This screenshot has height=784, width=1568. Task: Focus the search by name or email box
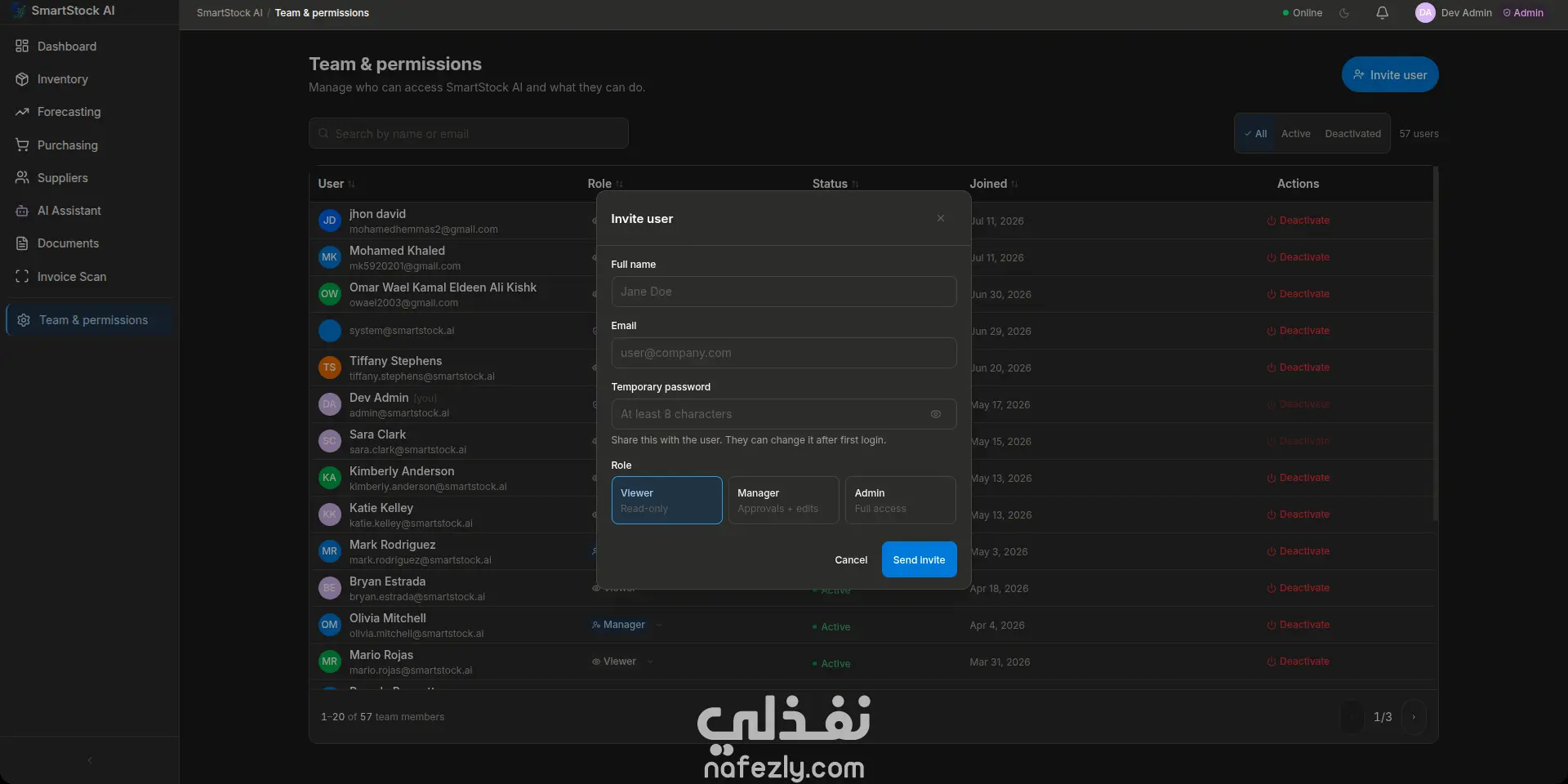coord(469,133)
